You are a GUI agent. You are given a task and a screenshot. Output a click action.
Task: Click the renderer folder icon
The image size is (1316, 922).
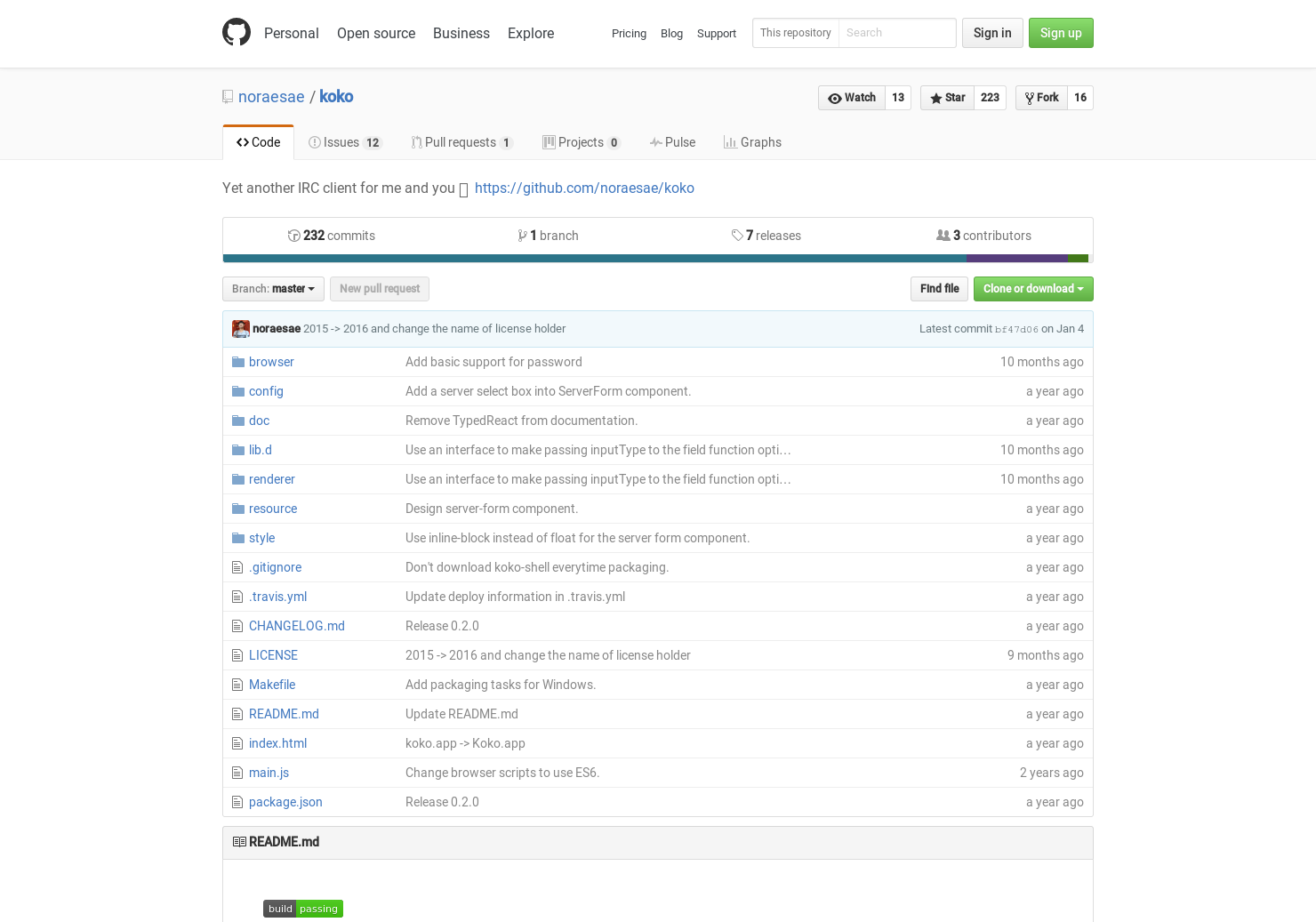[x=238, y=479]
